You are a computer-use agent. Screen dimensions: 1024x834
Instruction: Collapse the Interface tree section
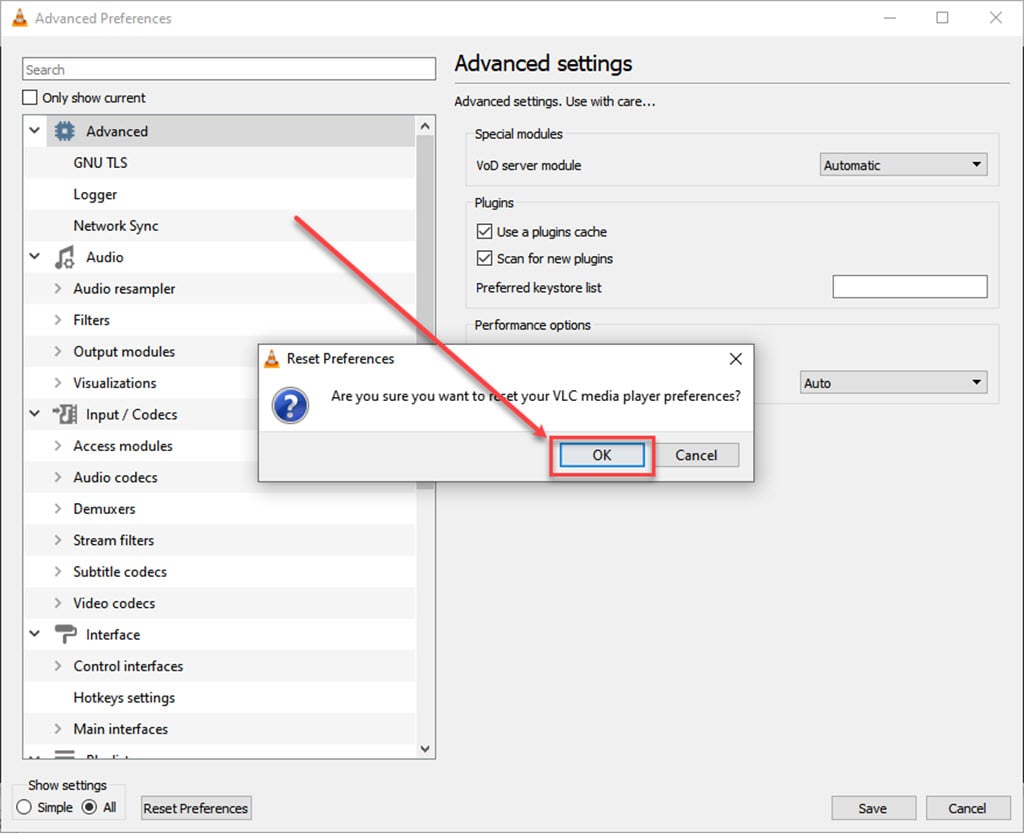pyautogui.click(x=35, y=634)
